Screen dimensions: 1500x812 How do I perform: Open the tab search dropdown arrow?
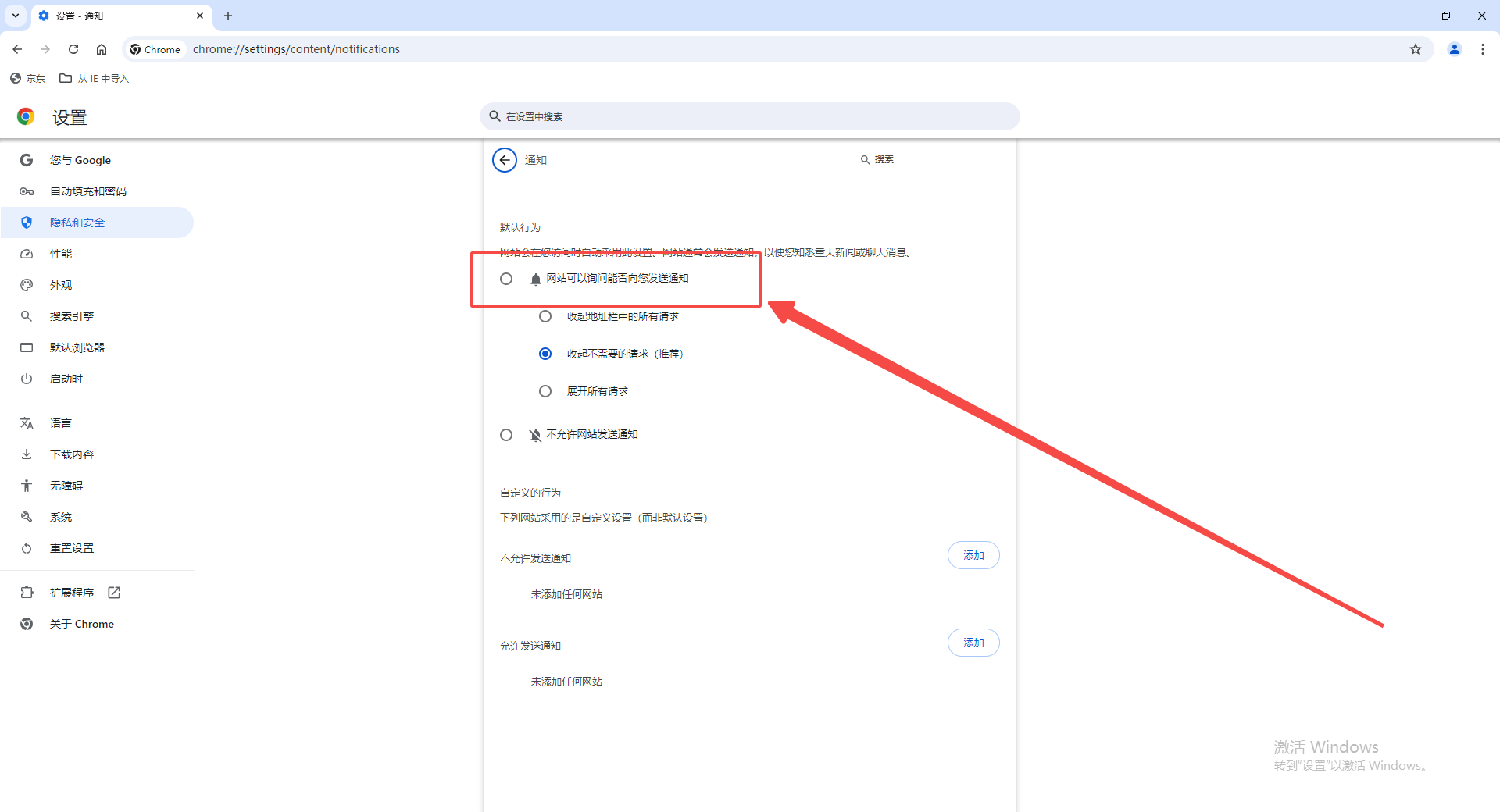click(16, 16)
